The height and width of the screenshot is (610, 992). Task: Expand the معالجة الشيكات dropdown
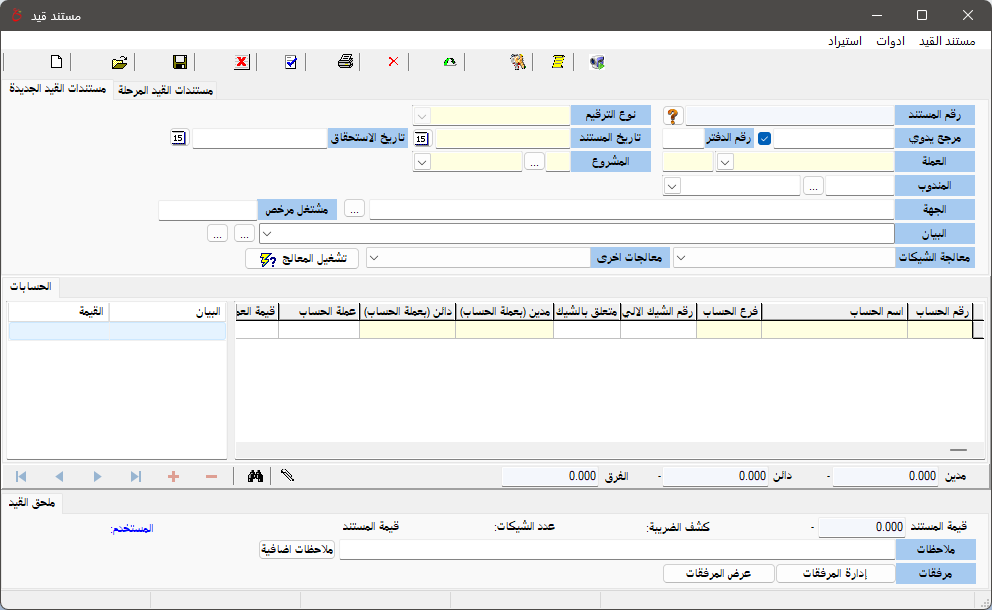click(x=681, y=258)
